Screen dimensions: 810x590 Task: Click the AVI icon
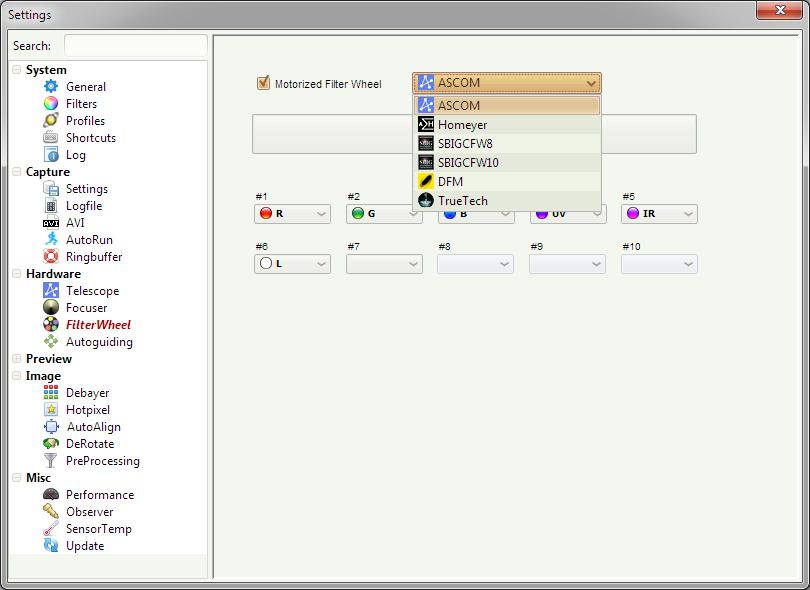[51, 223]
